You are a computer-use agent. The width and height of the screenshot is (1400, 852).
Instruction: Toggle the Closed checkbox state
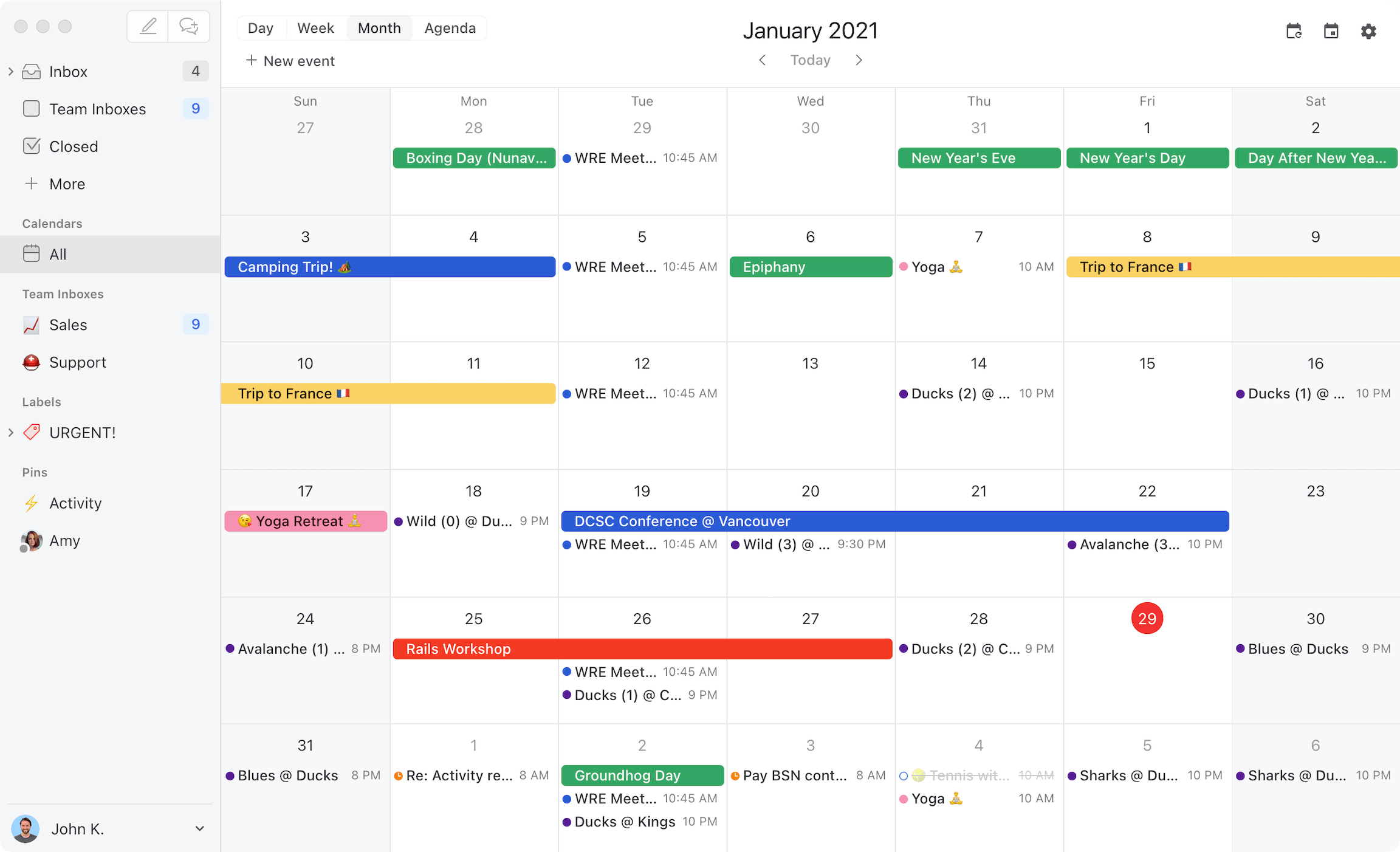29,146
